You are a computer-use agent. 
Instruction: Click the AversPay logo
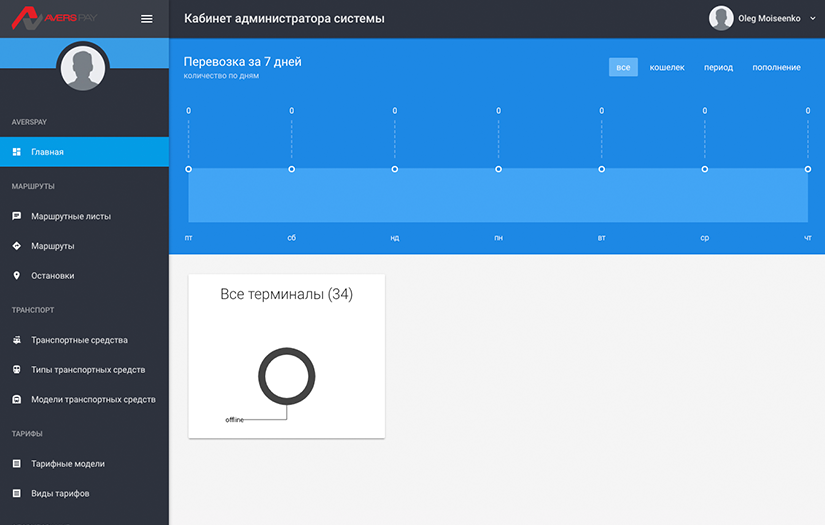(55, 18)
